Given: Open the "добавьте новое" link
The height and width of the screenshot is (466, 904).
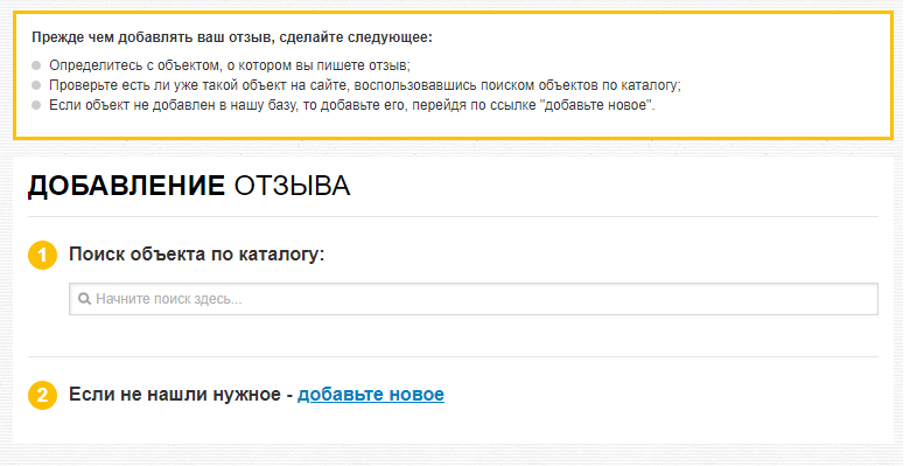Looking at the screenshot, I should pos(371,395).
